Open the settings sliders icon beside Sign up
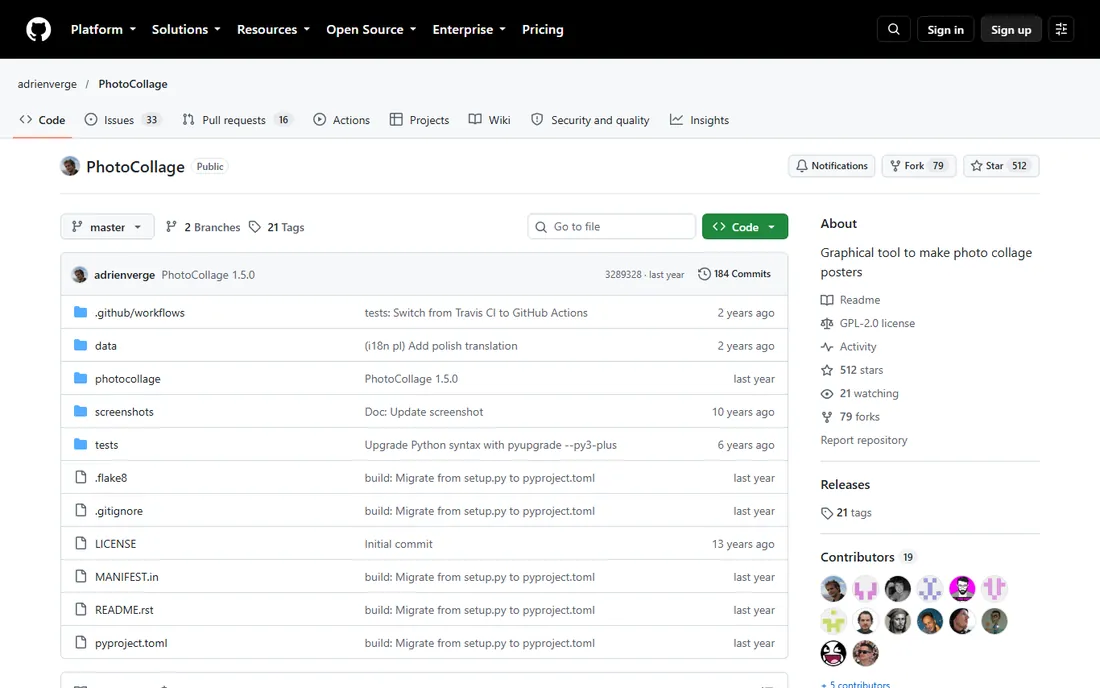This screenshot has width=1100, height=688. pyautogui.click(x=1061, y=29)
